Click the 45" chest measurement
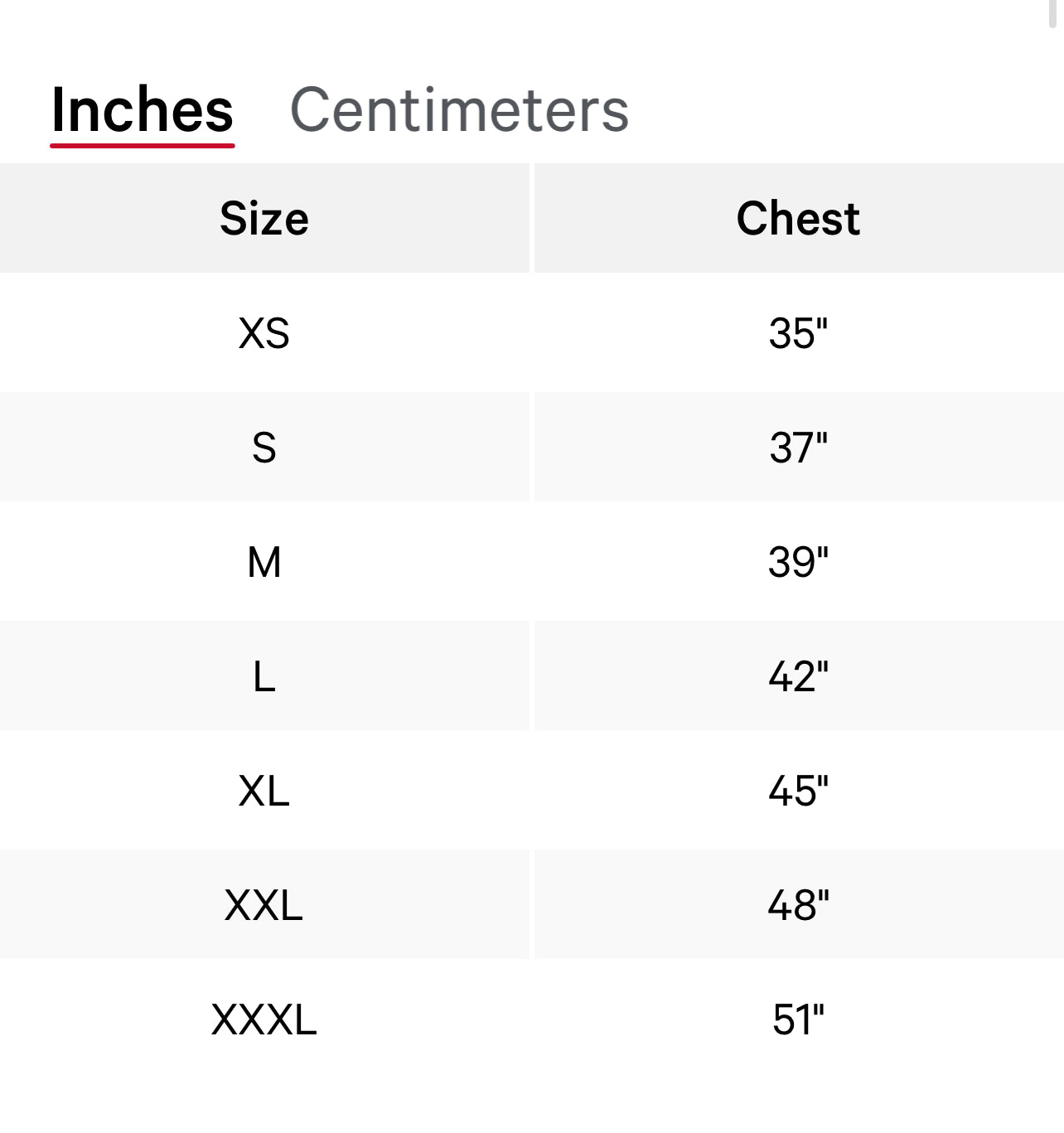Viewport: 1064px width, 1133px height. [x=798, y=791]
